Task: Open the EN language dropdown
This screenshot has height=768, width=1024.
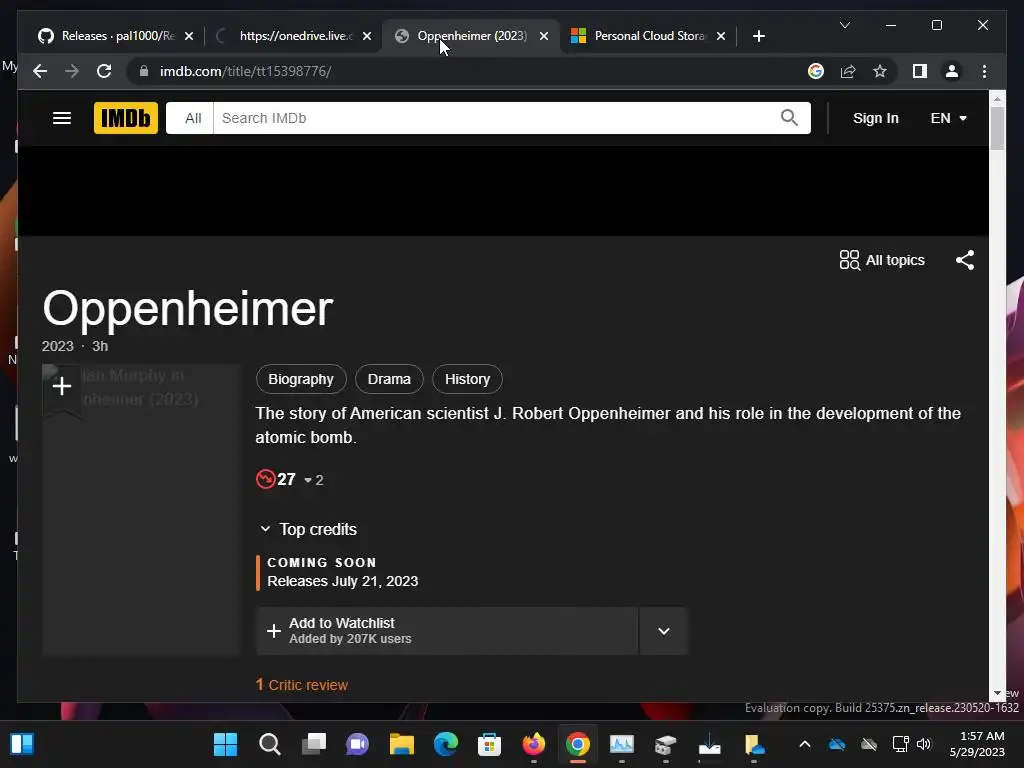Action: coord(948,118)
